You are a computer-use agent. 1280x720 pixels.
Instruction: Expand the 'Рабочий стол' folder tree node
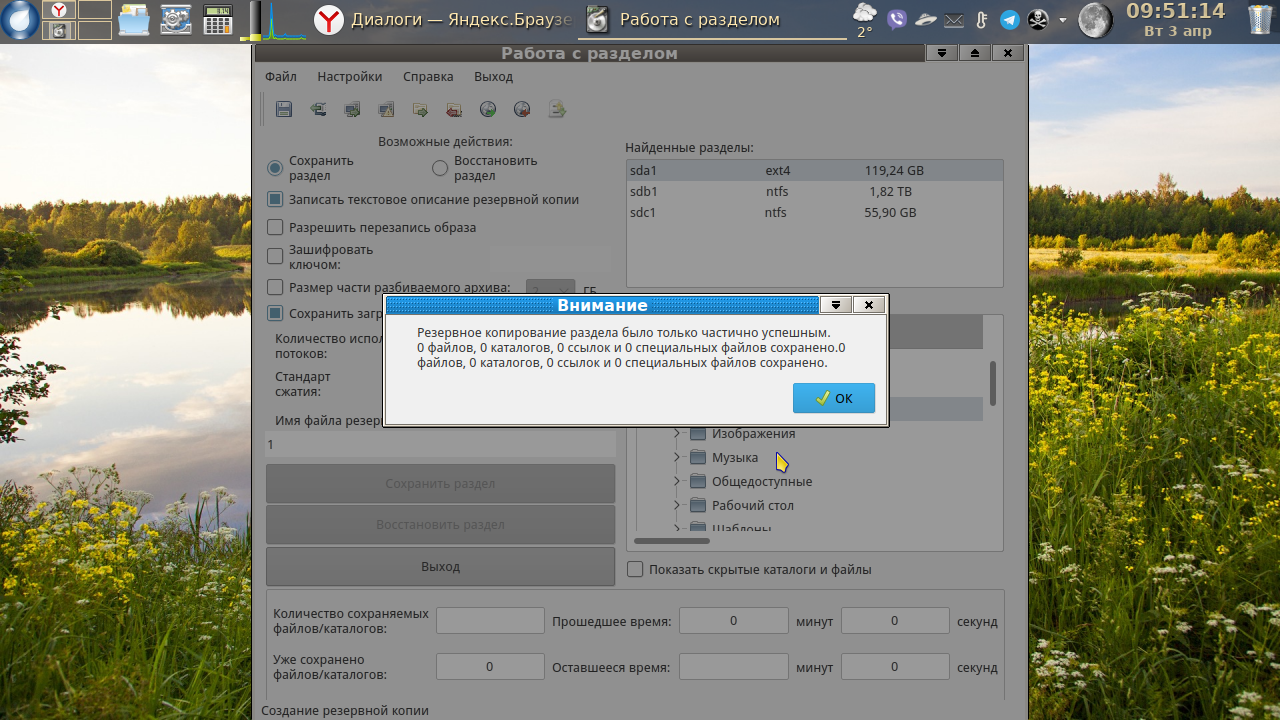point(676,505)
